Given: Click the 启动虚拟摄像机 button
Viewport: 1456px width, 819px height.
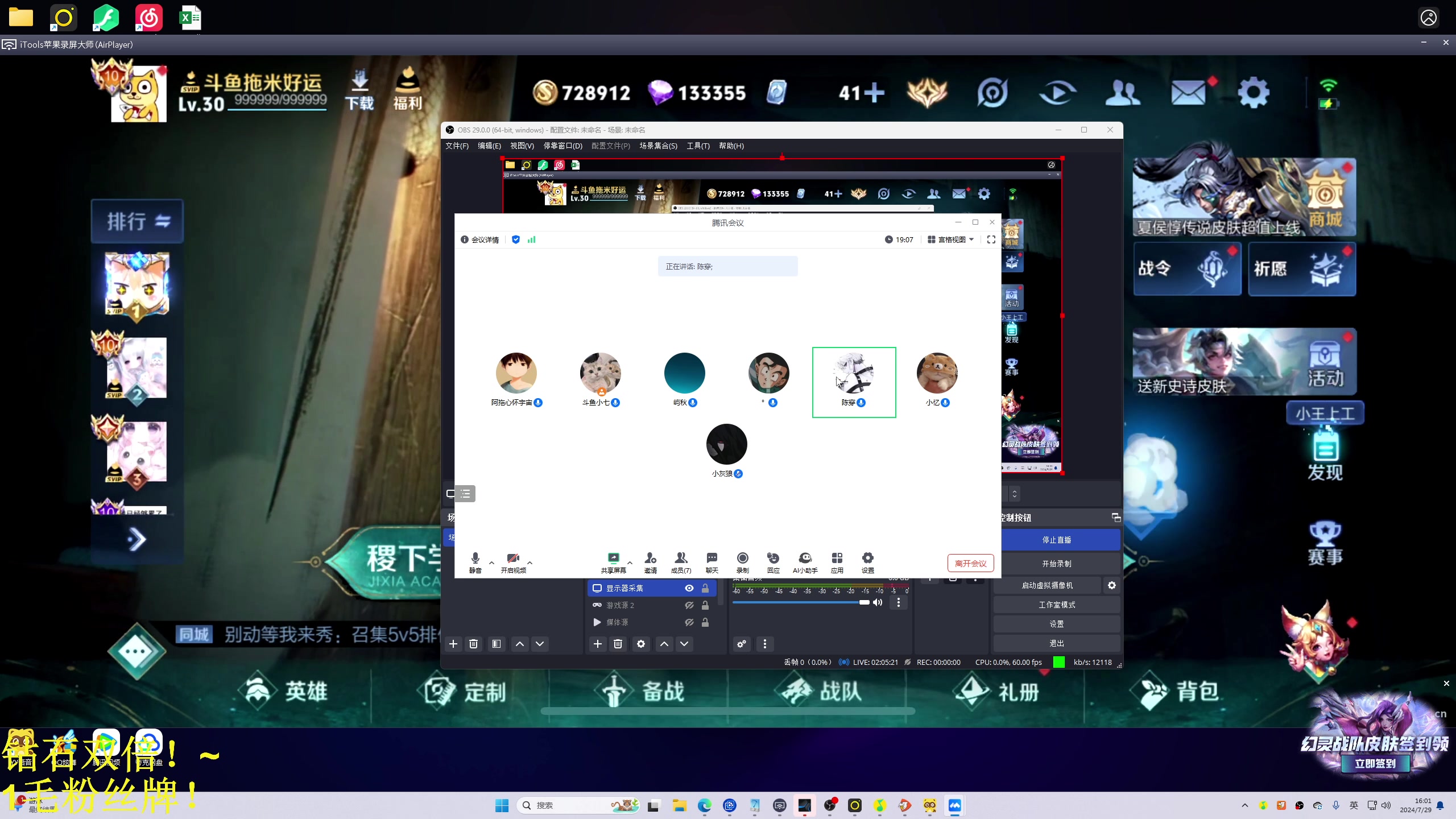Looking at the screenshot, I should click(1047, 585).
